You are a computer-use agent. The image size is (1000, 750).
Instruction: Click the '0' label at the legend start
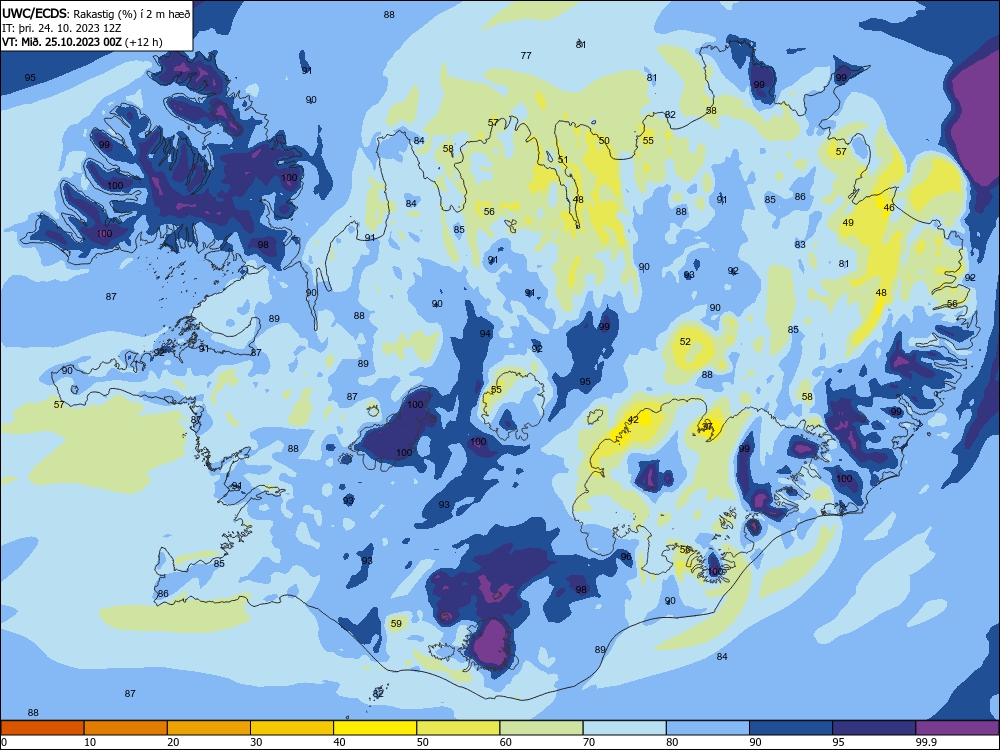coord(4,742)
